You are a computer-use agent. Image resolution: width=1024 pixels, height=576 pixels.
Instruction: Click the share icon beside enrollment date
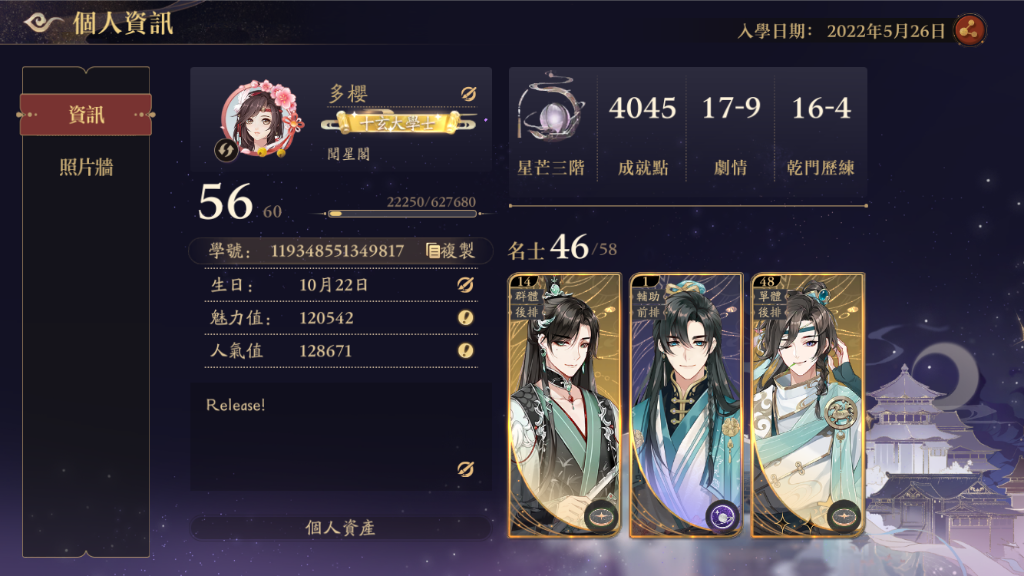(969, 30)
